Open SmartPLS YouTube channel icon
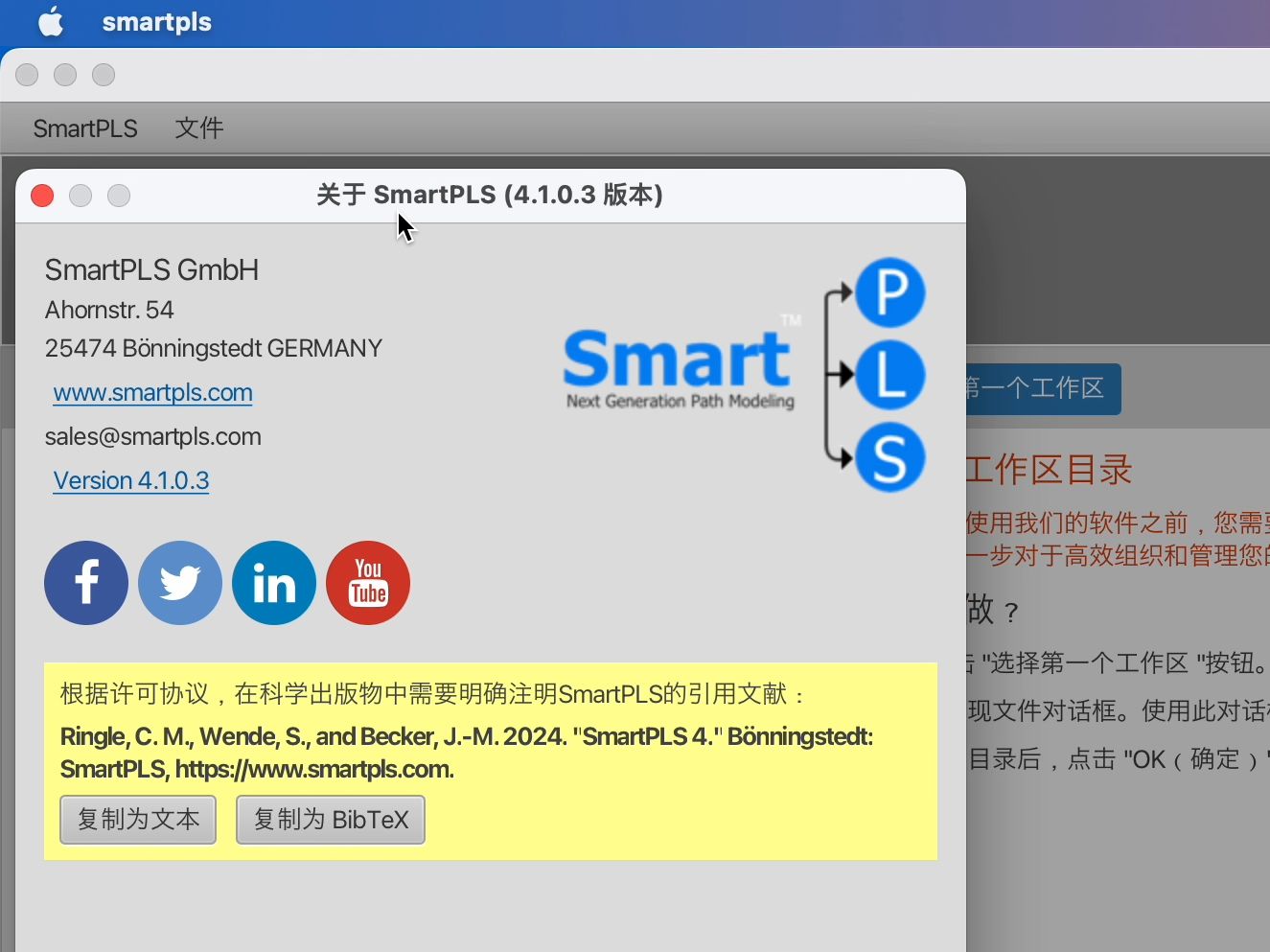1270x952 pixels. (x=368, y=583)
